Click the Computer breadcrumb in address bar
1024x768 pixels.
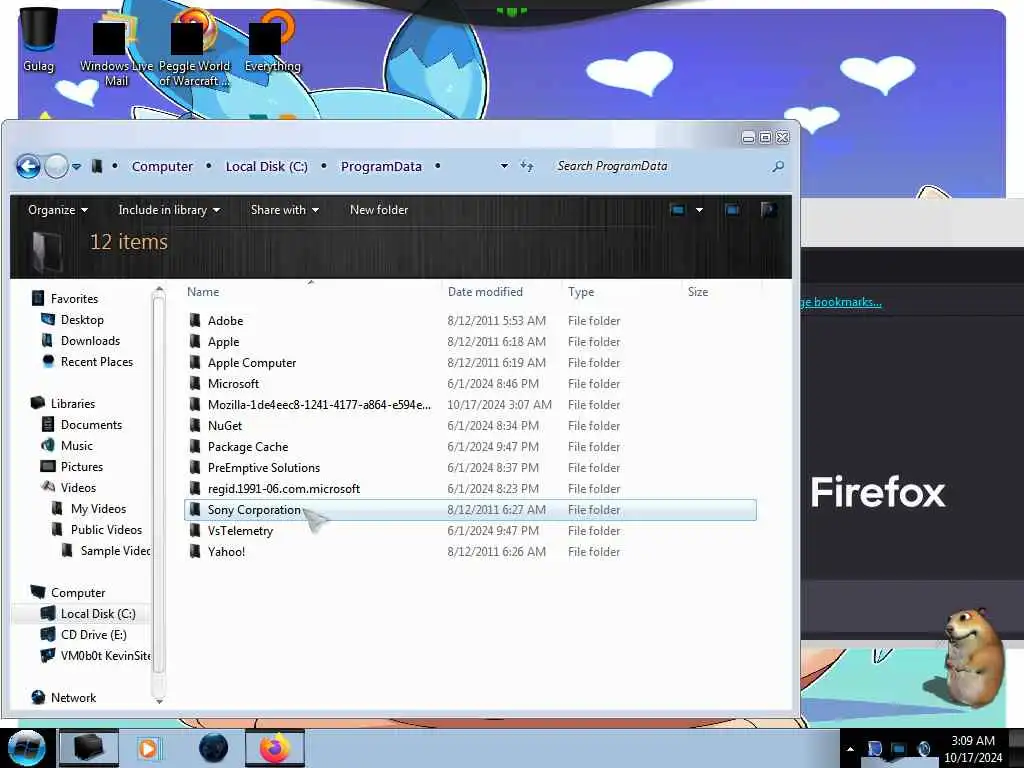[162, 167]
